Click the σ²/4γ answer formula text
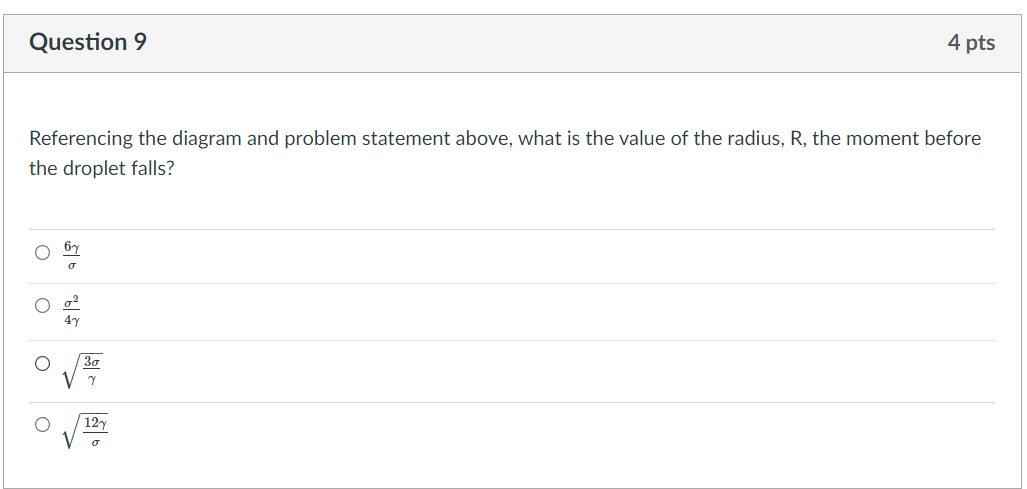1027x489 pixels. 72,310
